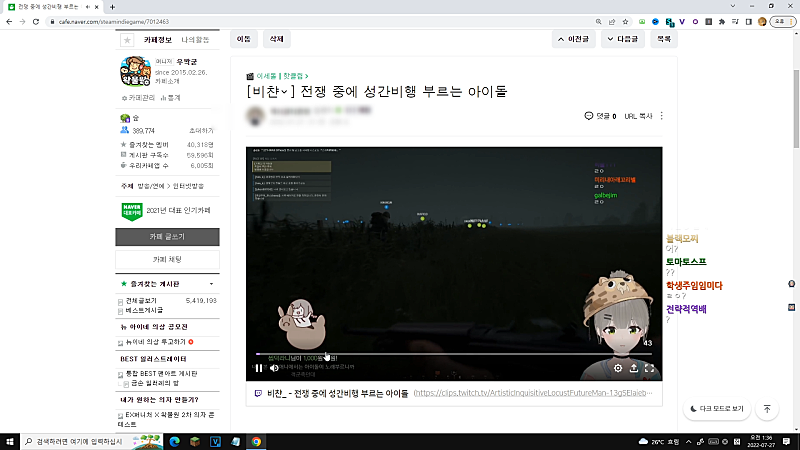Viewport: 800px width, 450px height.
Task: Click the Windows taskbar search box
Action: coord(92,441)
